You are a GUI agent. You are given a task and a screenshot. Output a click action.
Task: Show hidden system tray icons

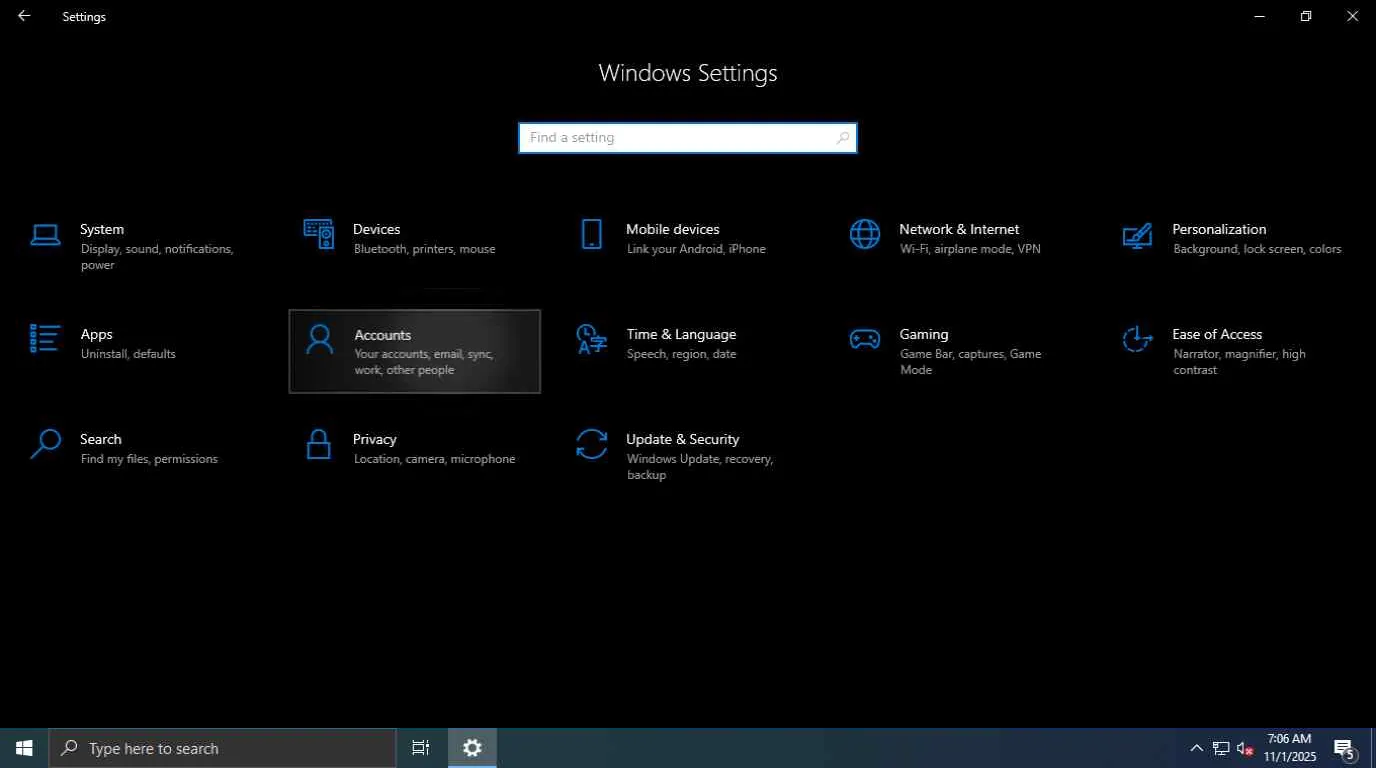click(x=1196, y=748)
